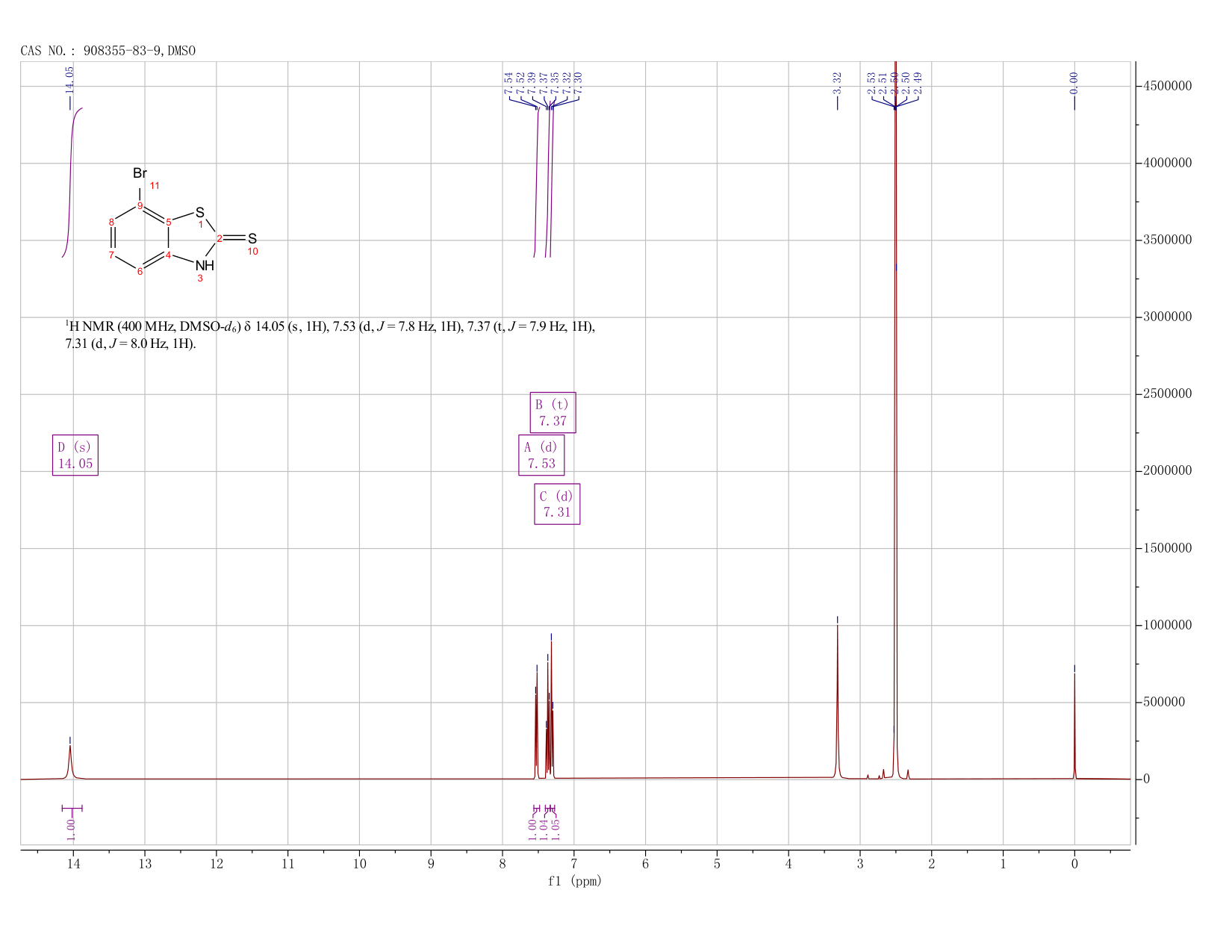Click the CAS NO. title text

tap(108, 51)
